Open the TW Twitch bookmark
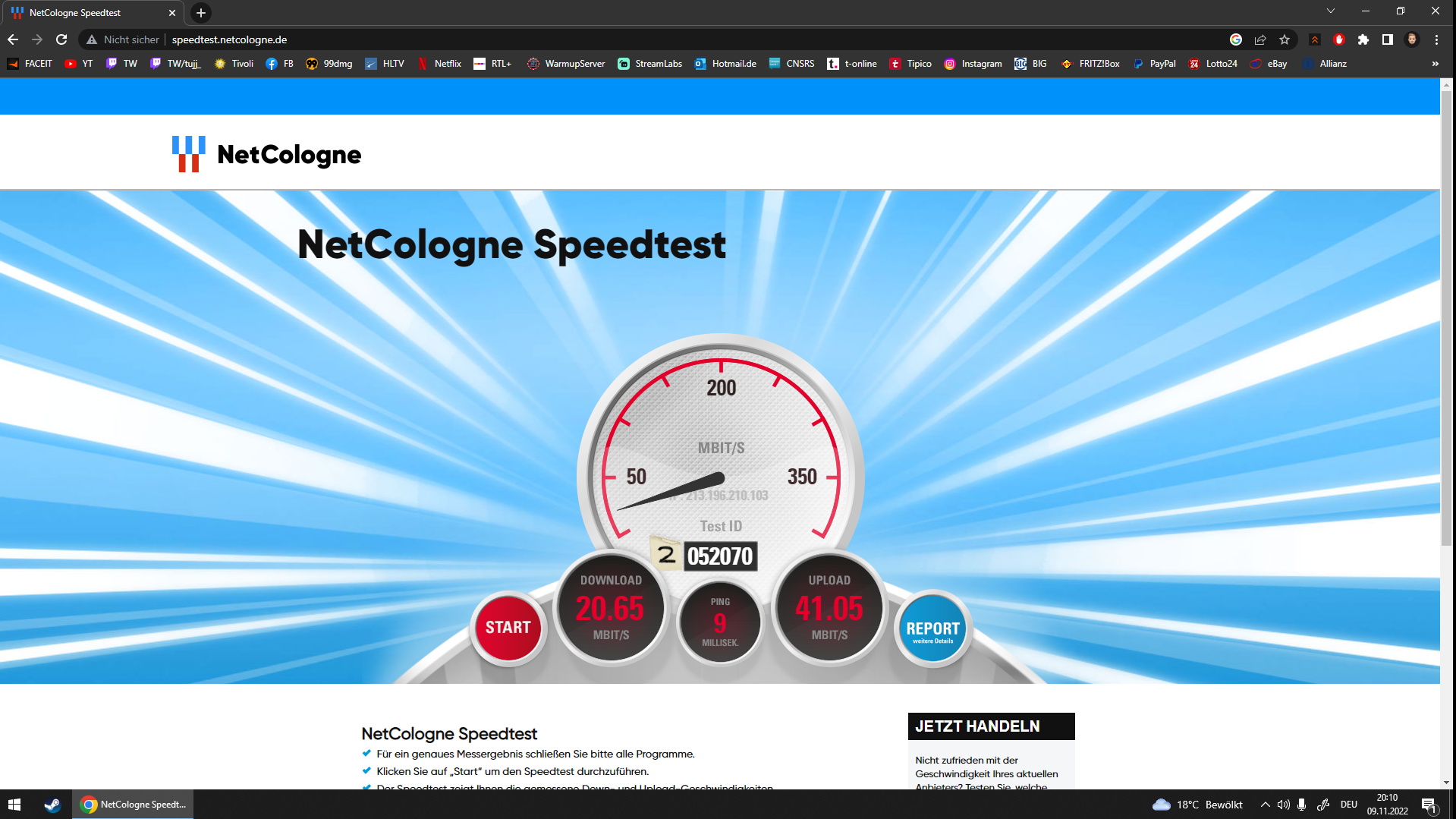The height and width of the screenshot is (819, 1456). click(122, 64)
